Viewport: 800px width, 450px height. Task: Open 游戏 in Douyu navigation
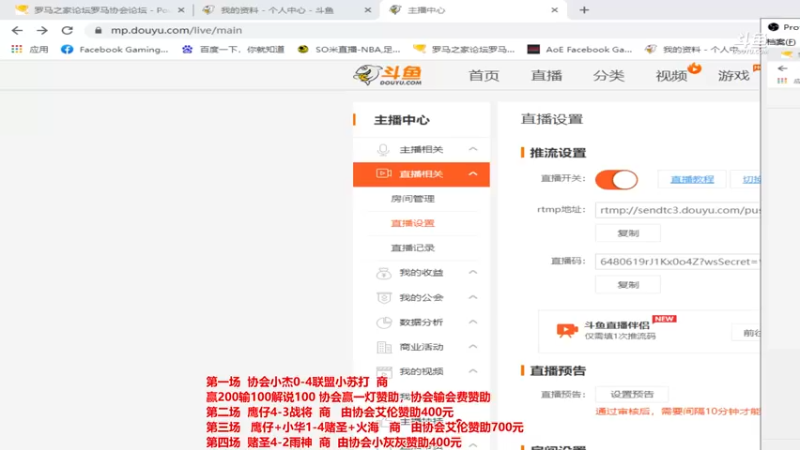tap(733, 76)
